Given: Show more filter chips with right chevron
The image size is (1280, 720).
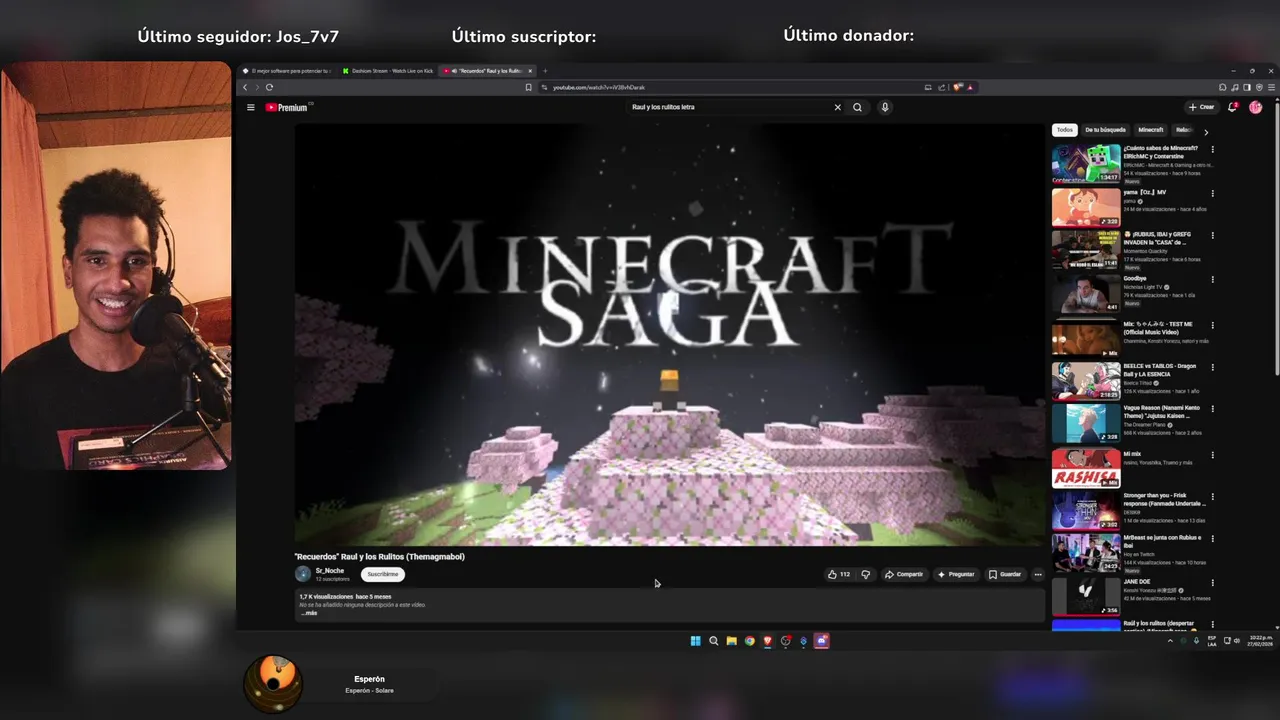Looking at the screenshot, I should pyautogui.click(x=1206, y=131).
